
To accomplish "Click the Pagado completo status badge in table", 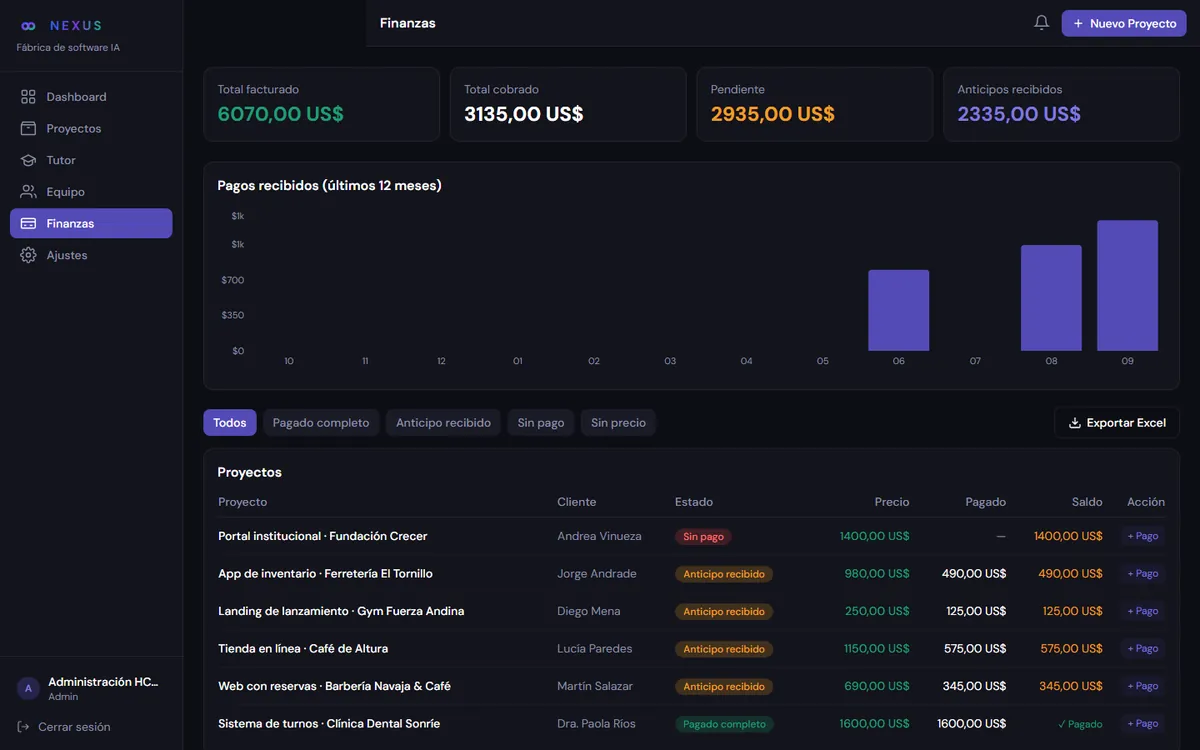I will pos(725,724).
